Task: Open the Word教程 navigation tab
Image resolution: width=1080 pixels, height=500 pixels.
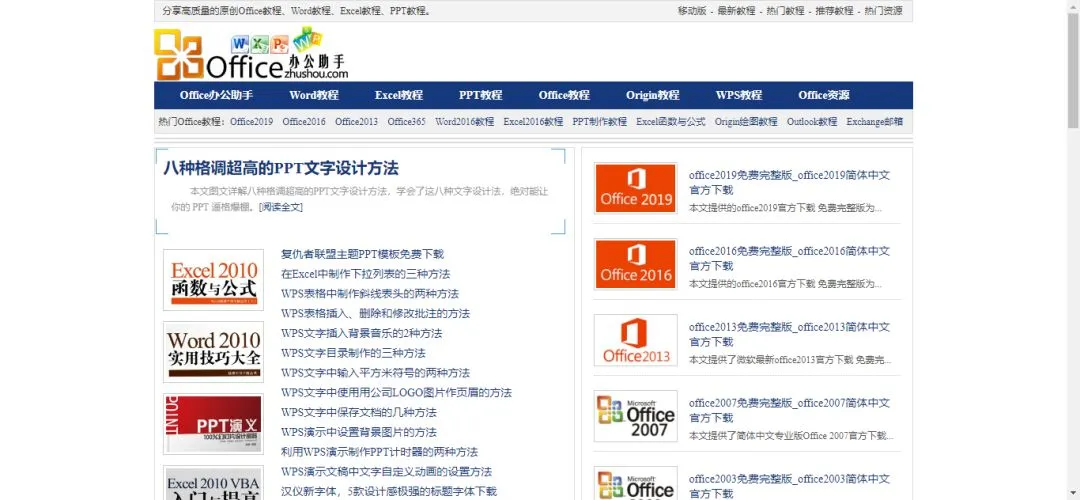Action: coord(314,95)
